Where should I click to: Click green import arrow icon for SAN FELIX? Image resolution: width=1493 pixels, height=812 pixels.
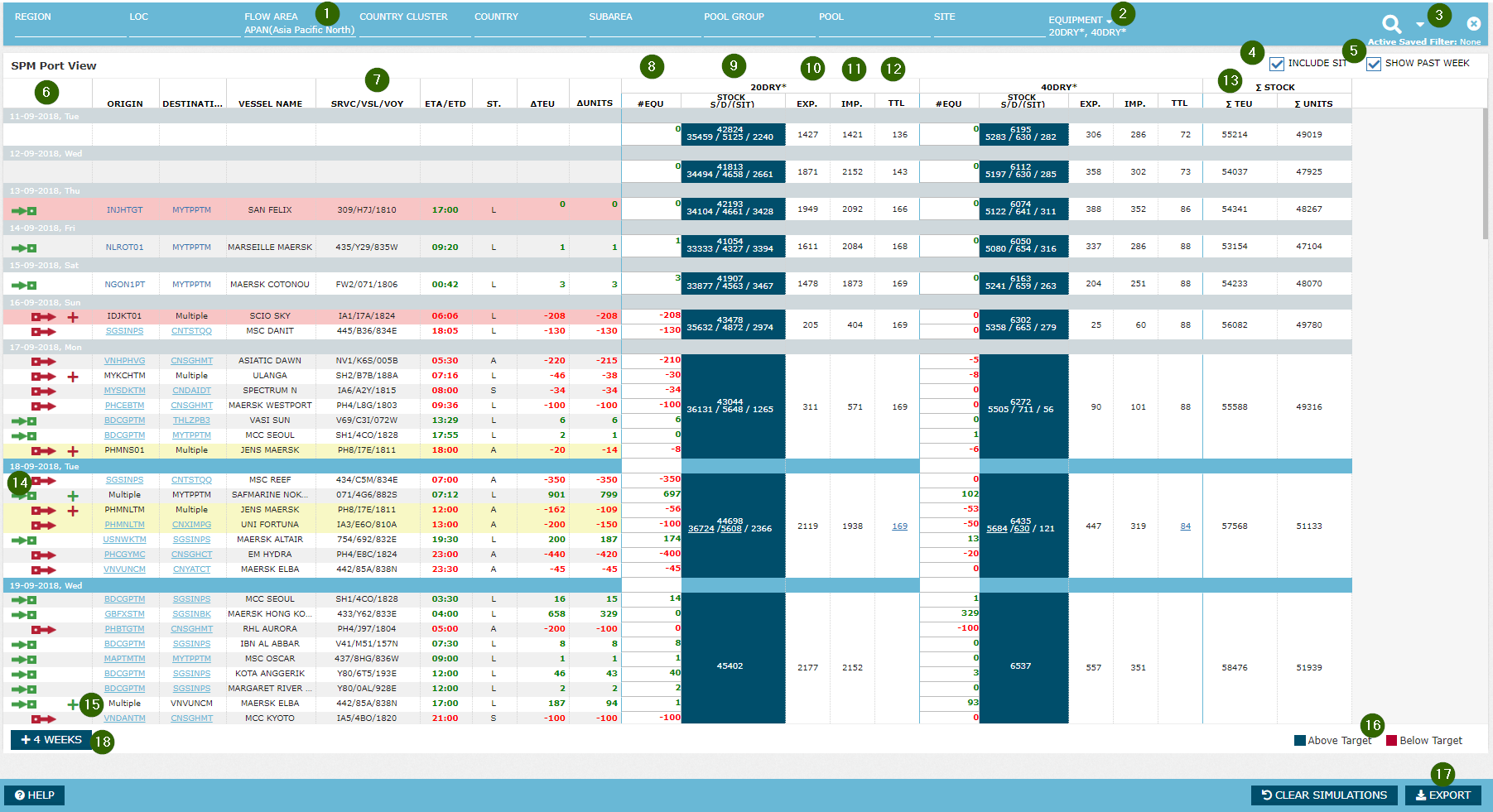[x=24, y=211]
